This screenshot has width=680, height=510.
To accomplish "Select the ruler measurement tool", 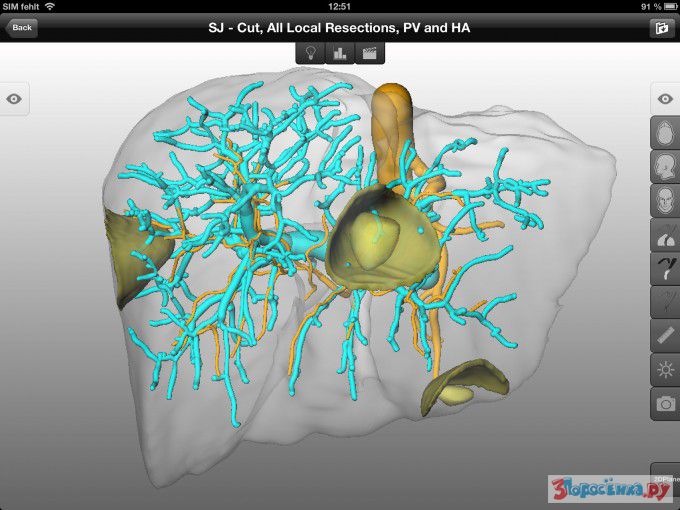I will 665,336.
